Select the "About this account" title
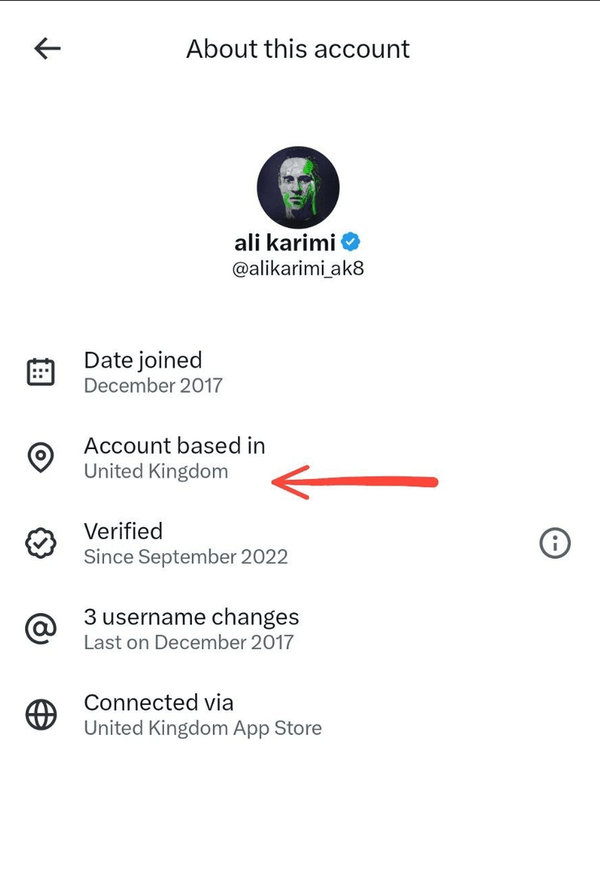 pyautogui.click(x=298, y=49)
